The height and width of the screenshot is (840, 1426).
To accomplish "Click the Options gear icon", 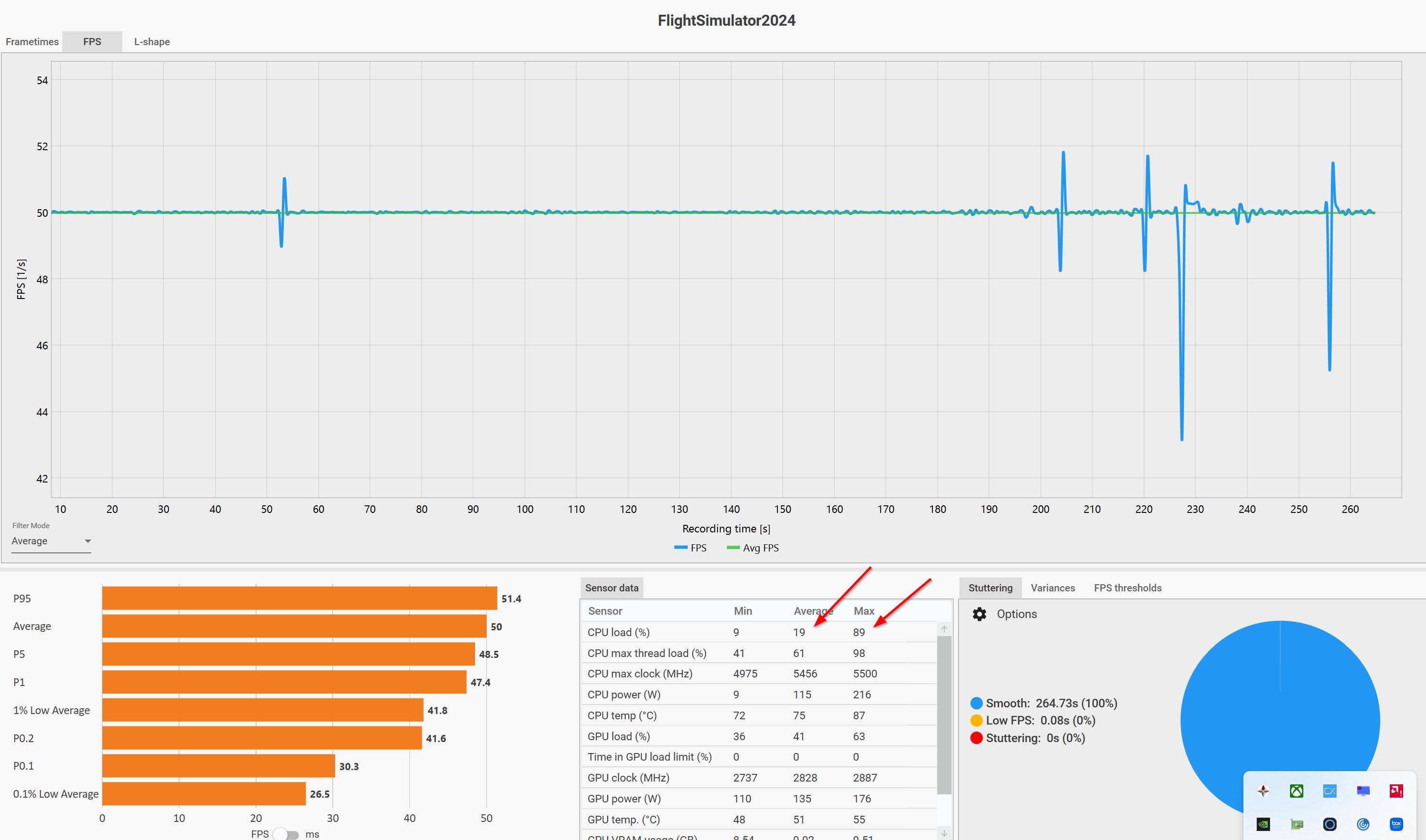I will pos(980,614).
